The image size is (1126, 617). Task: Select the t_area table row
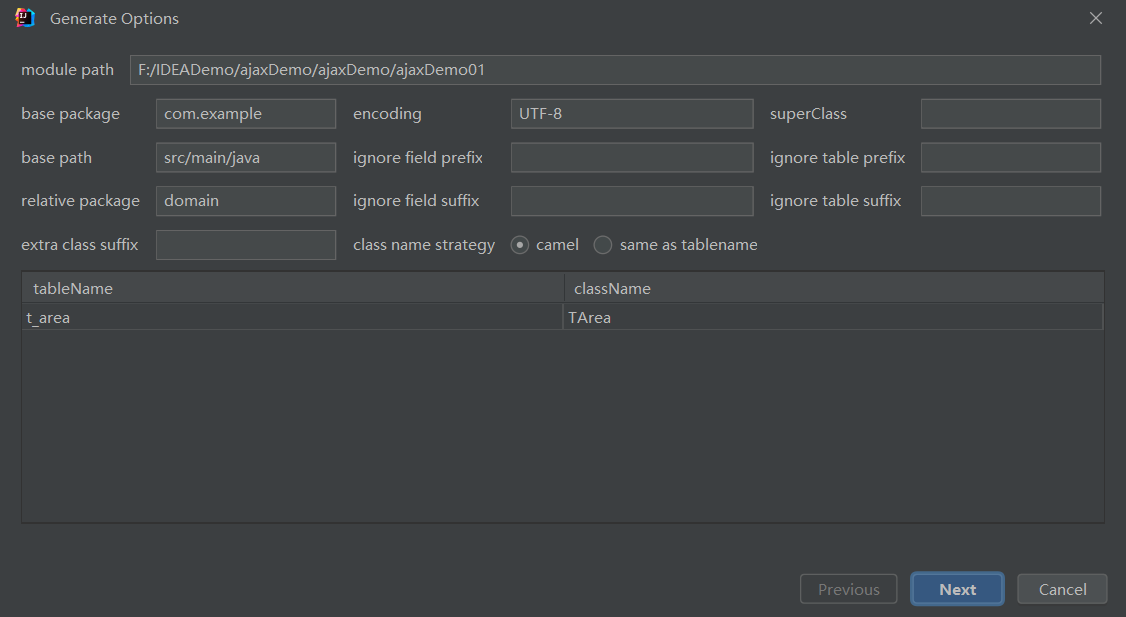[292, 318]
